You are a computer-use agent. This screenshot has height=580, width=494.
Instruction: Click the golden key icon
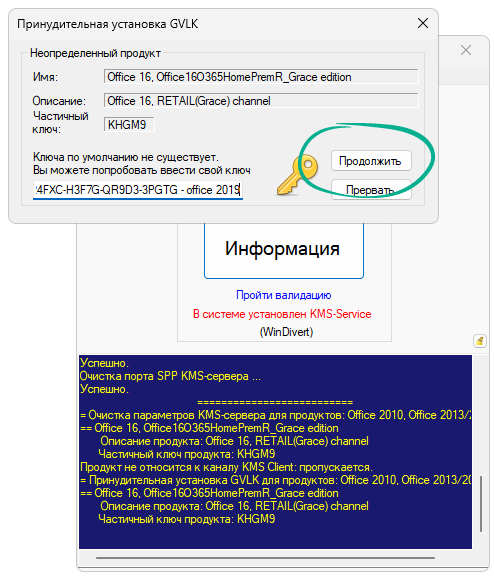coord(297,175)
